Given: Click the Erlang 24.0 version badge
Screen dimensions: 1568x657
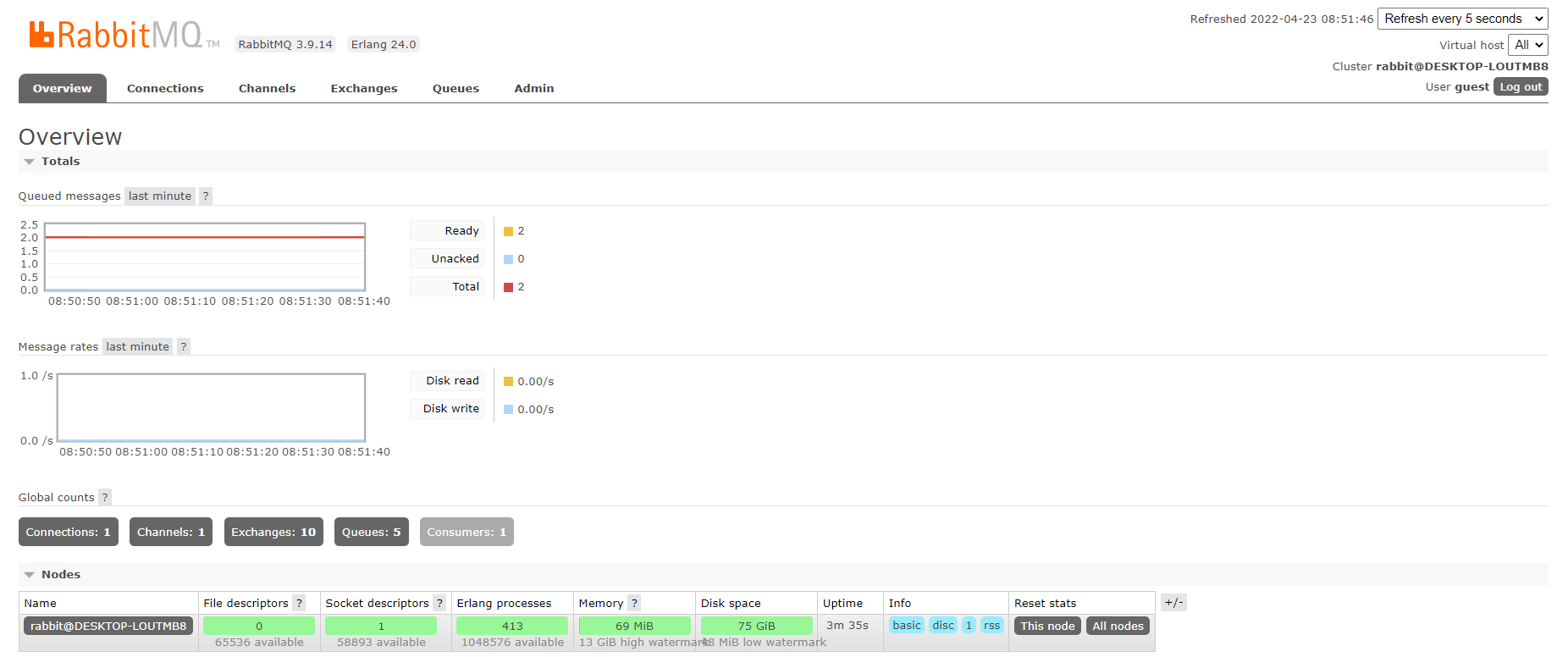Looking at the screenshot, I should (384, 44).
